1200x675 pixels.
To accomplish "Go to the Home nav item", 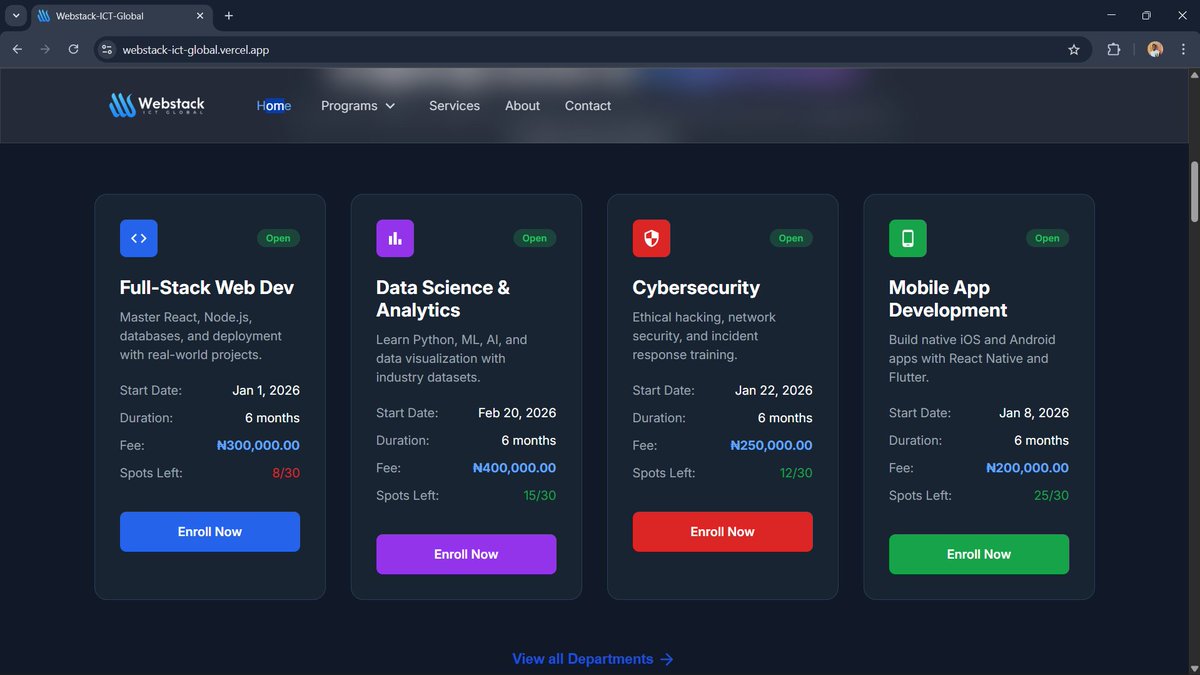I will point(274,105).
